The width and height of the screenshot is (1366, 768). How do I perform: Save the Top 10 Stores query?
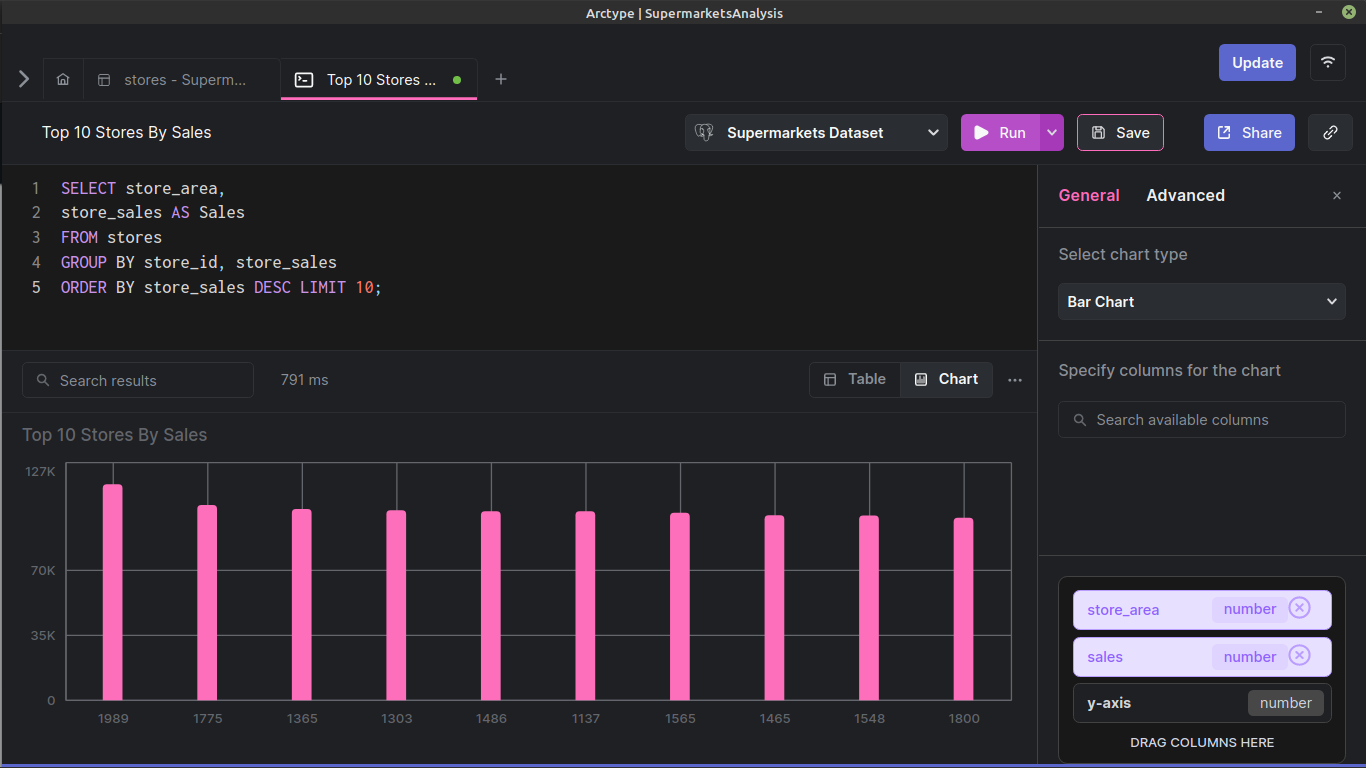click(1120, 132)
